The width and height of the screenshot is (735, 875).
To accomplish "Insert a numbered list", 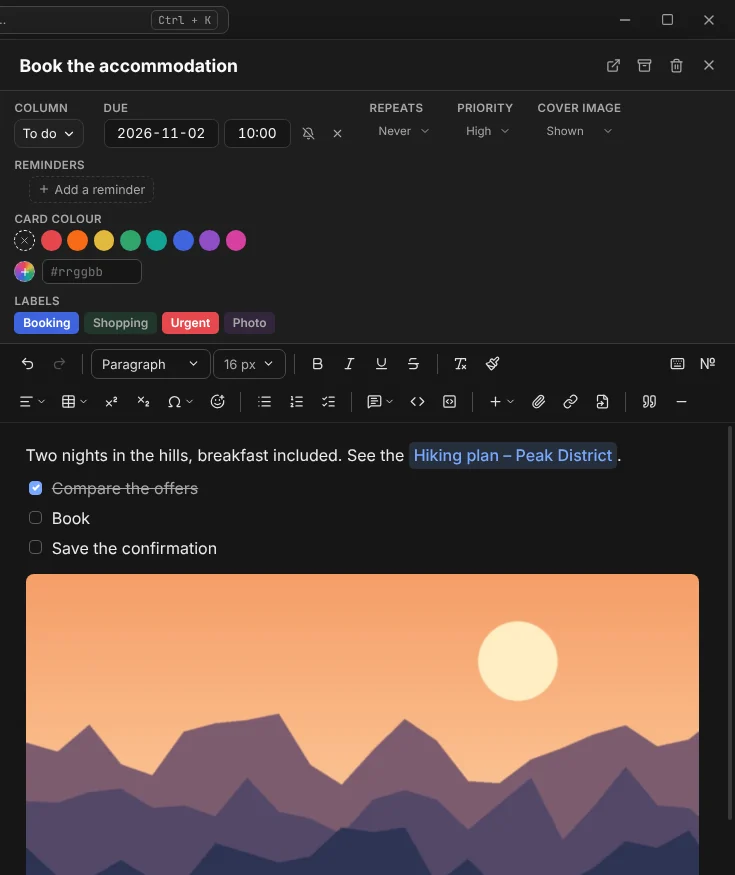I will (296, 402).
